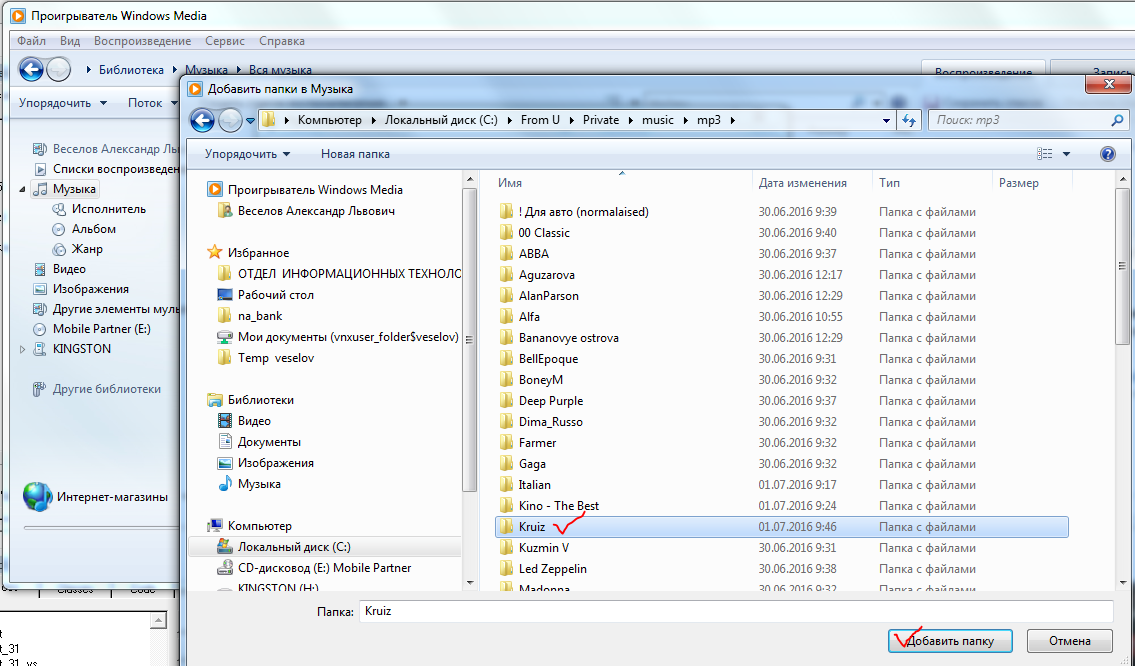Click the Windows Media Player back button in the main window
The image size is (1135, 666).
[31, 69]
